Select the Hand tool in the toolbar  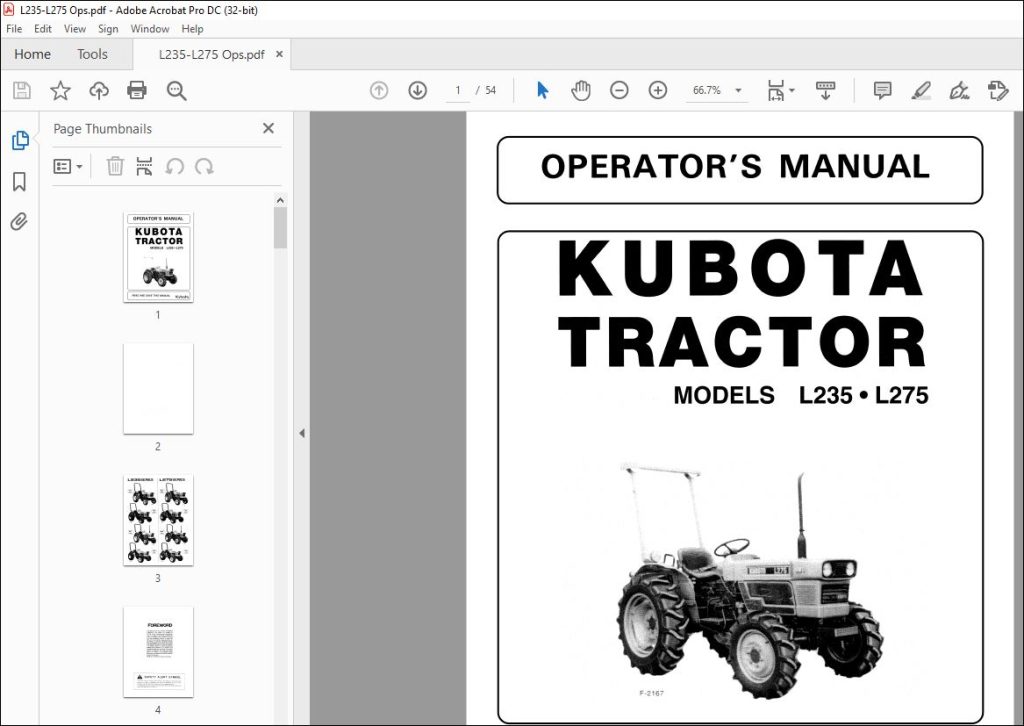point(580,90)
